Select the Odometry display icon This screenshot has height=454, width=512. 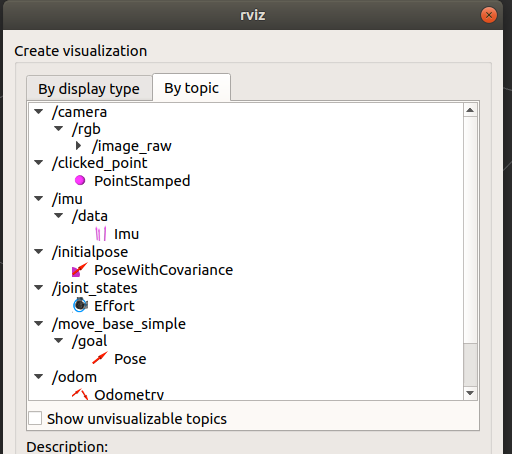[80, 394]
